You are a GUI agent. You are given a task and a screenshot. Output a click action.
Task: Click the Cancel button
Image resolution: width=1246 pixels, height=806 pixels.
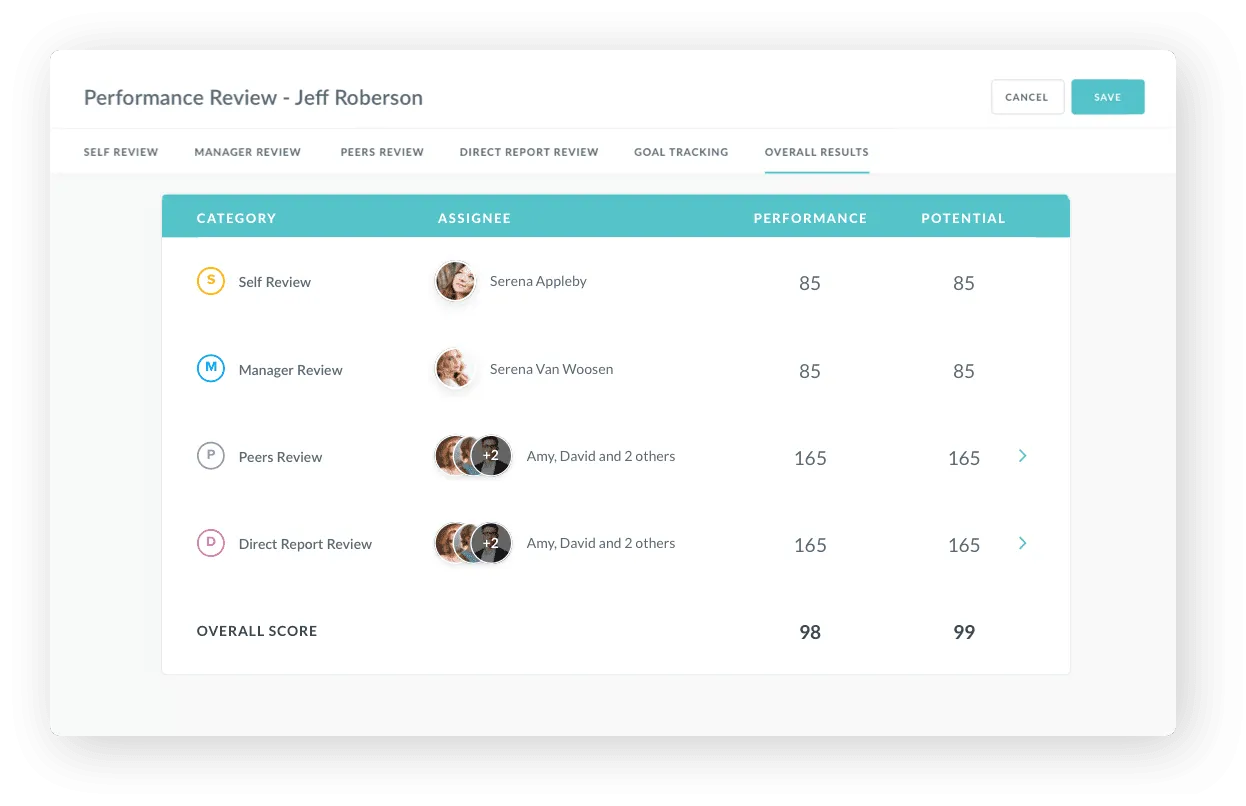tap(1027, 97)
